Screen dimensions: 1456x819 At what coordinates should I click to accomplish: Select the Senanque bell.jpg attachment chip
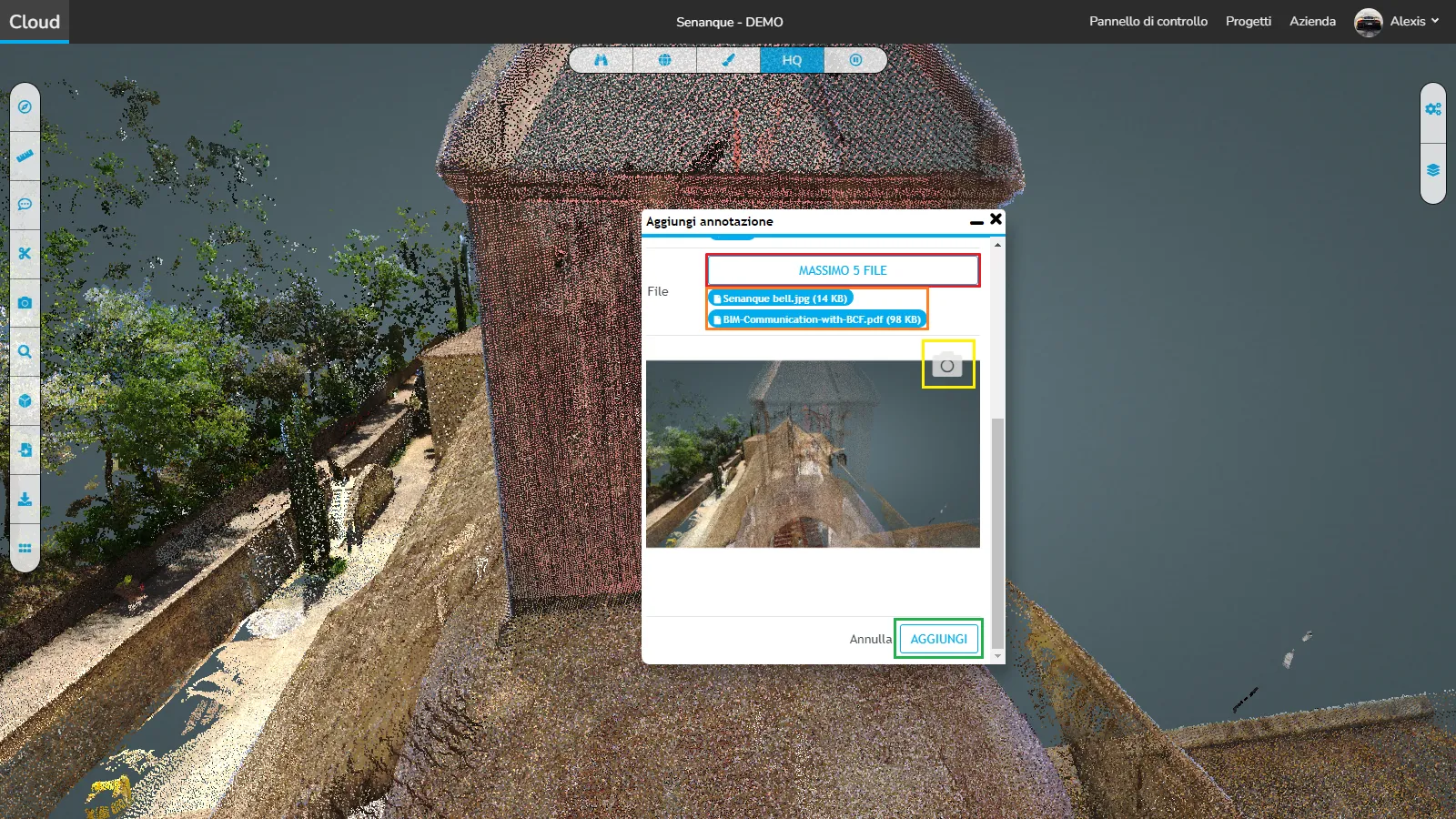coord(781,298)
